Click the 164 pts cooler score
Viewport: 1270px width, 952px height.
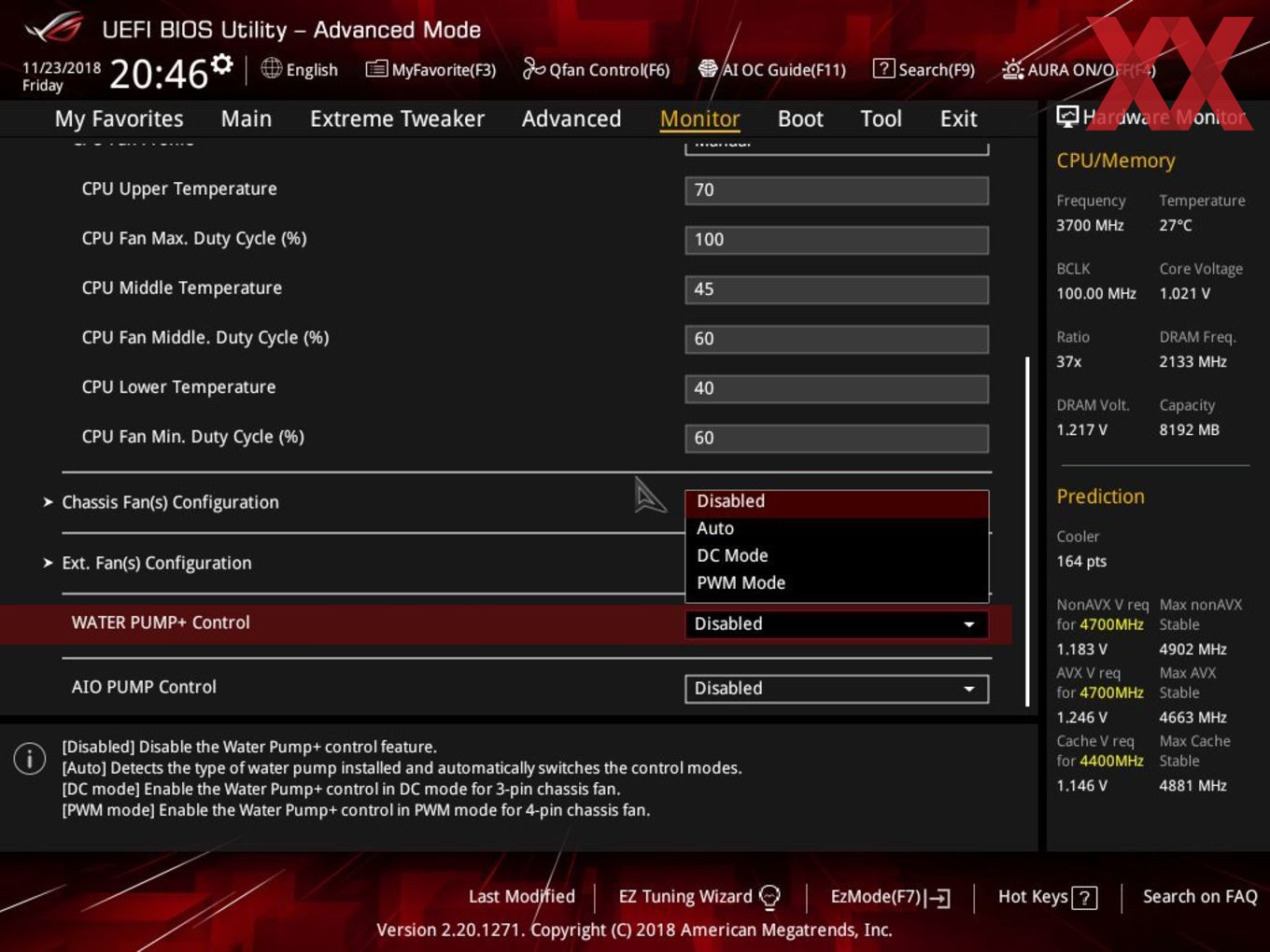tap(1081, 561)
